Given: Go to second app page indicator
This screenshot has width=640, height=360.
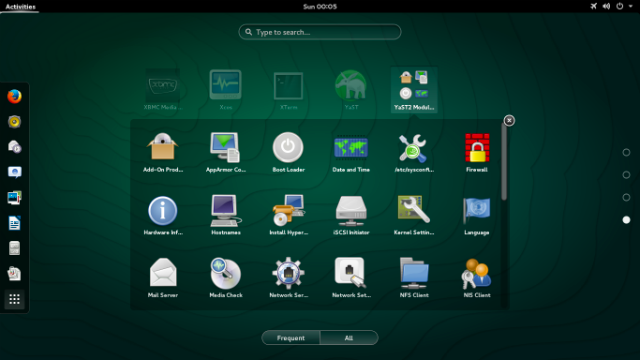Looking at the screenshot, I should (626, 175).
